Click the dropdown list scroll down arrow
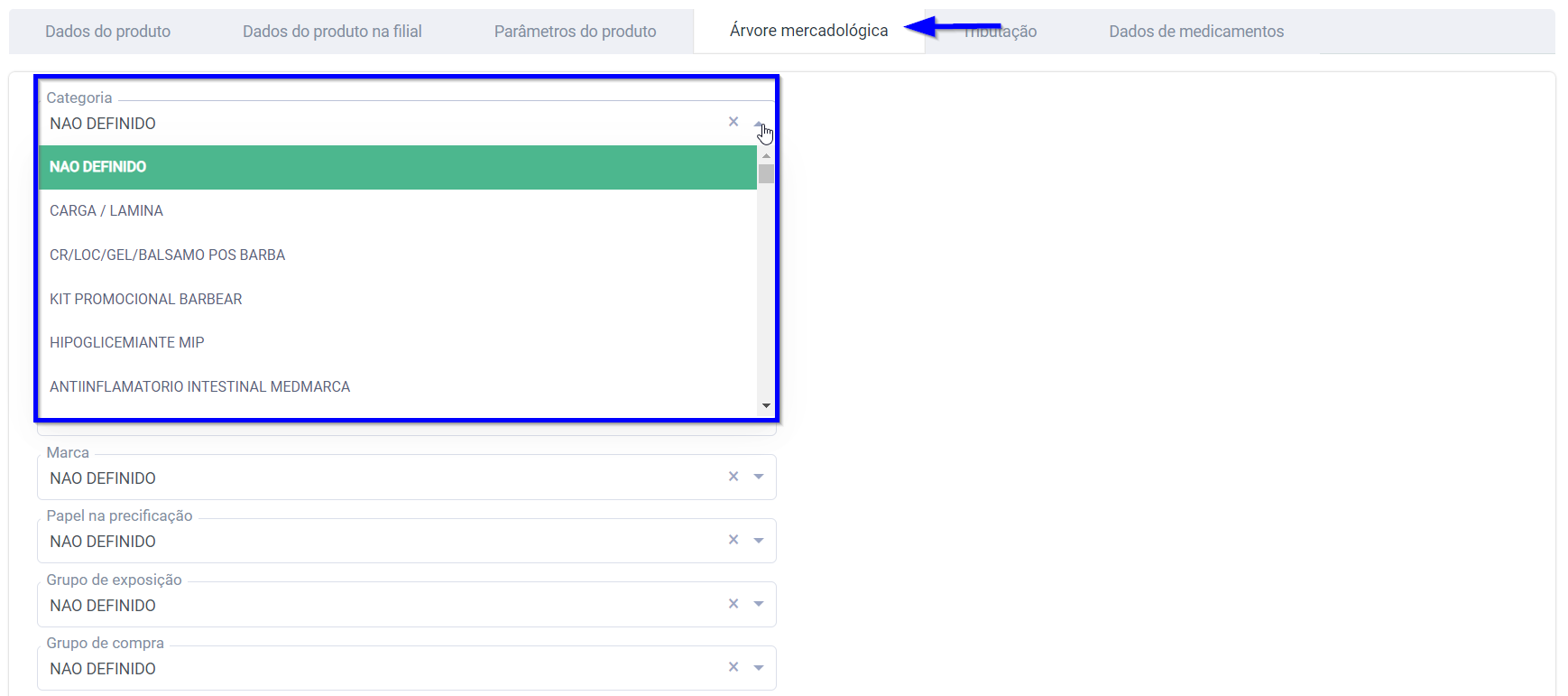The image size is (1568, 696). 766,406
